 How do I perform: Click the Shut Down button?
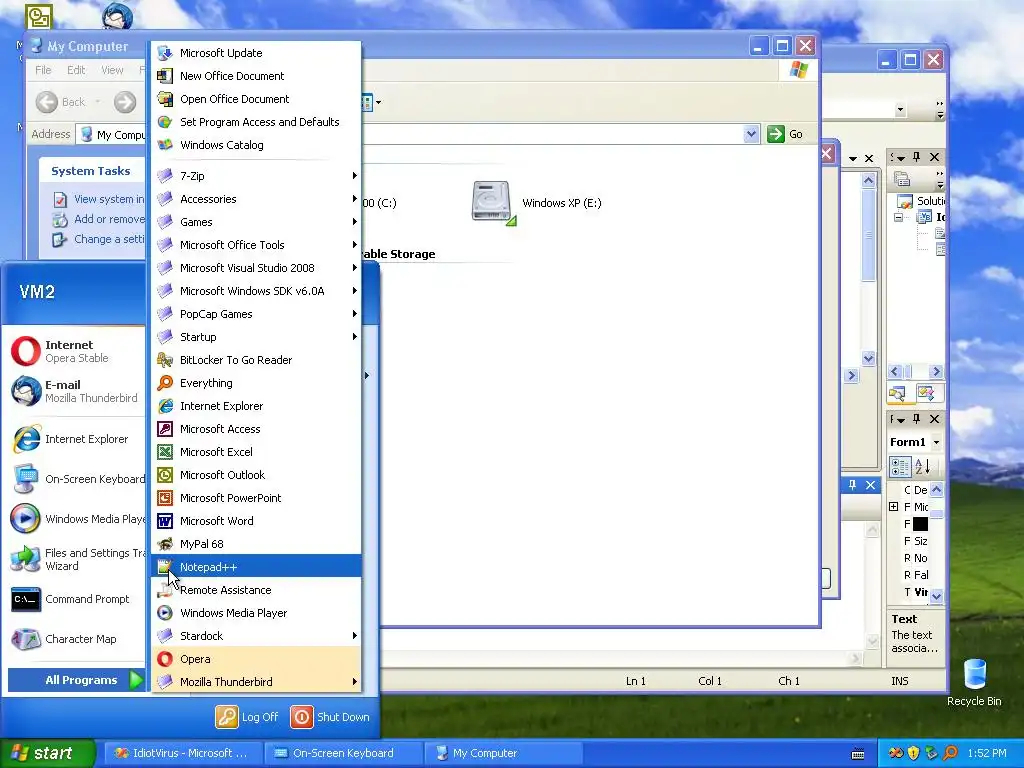[x=330, y=716]
